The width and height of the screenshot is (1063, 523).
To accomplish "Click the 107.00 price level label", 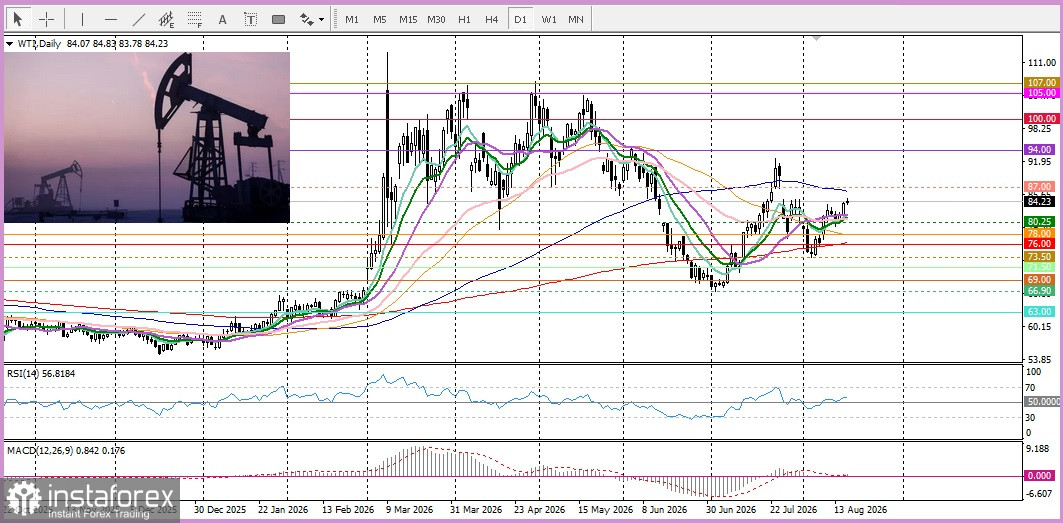I will [x=1039, y=83].
